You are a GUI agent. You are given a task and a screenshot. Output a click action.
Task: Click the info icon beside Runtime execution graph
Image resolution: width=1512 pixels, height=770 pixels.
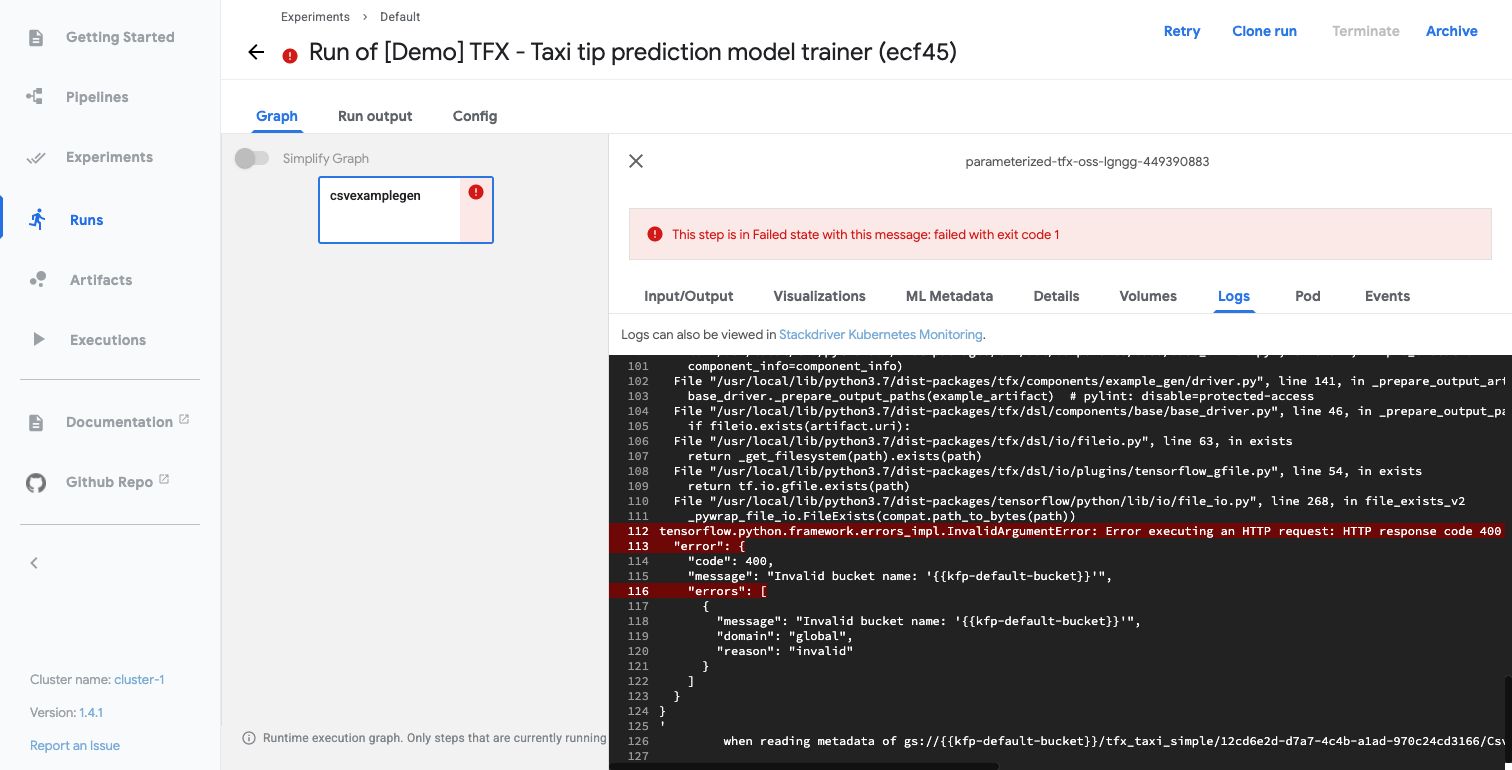[249, 738]
